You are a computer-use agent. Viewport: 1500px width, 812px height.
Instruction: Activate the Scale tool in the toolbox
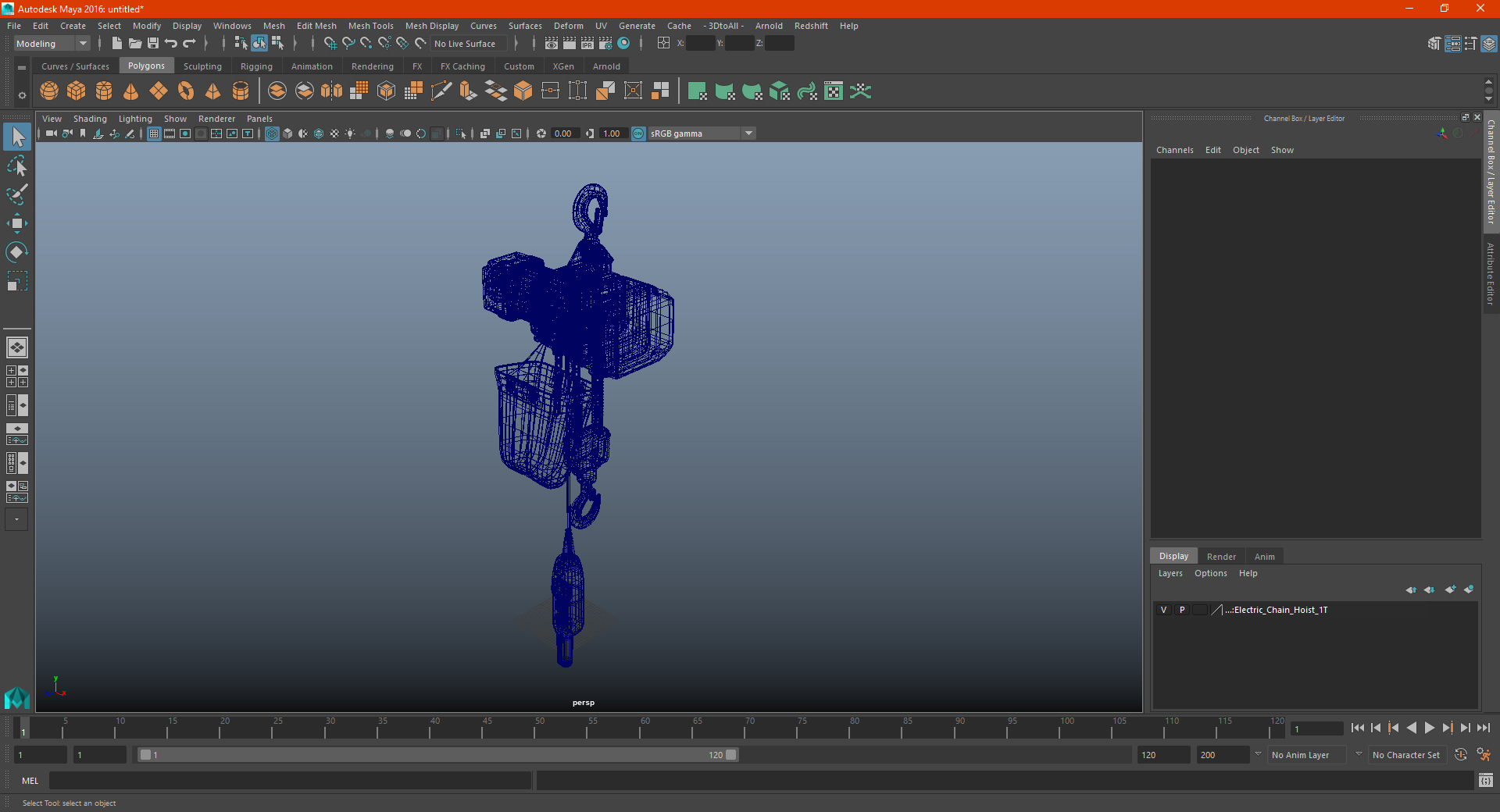[17, 281]
